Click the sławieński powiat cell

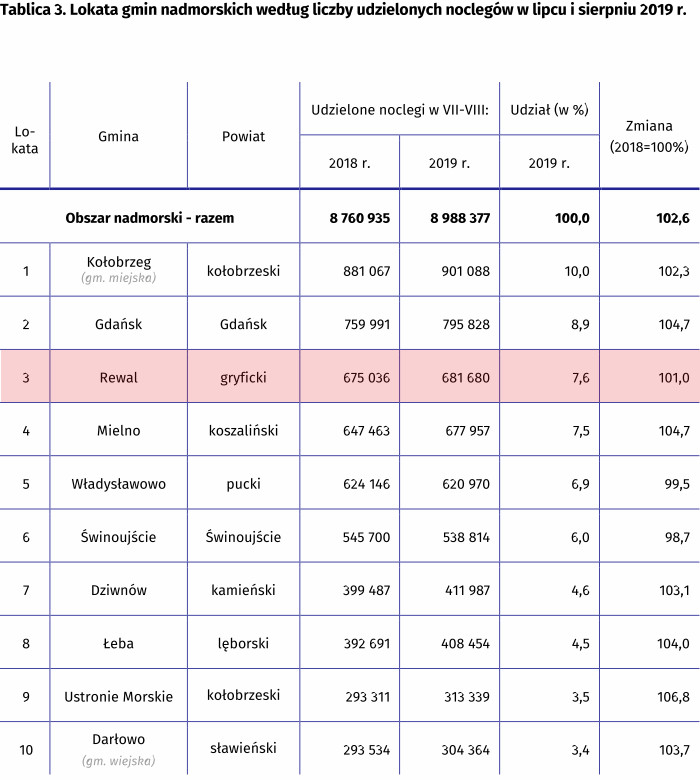pyautogui.click(x=243, y=748)
